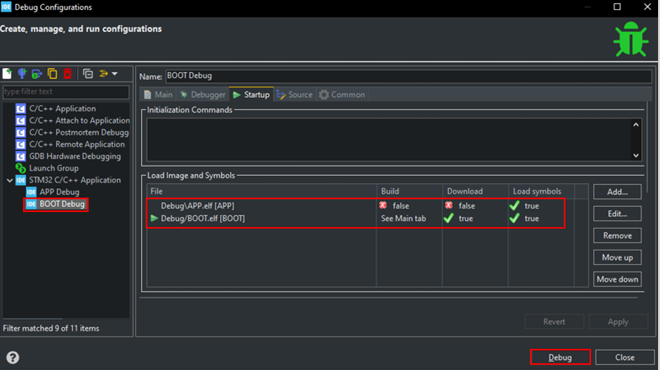Open the Source tab
Image resolution: width=660 pixels, height=370 pixels.
pyautogui.click(x=295, y=95)
